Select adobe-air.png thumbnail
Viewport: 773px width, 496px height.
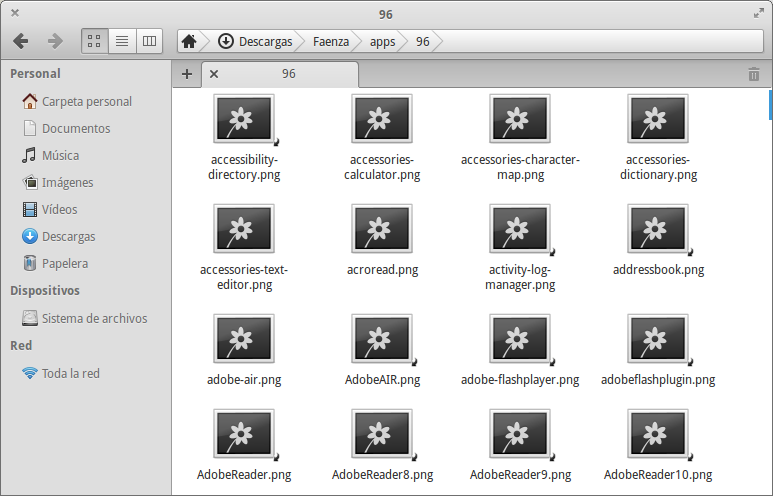(x=244, y=339)
